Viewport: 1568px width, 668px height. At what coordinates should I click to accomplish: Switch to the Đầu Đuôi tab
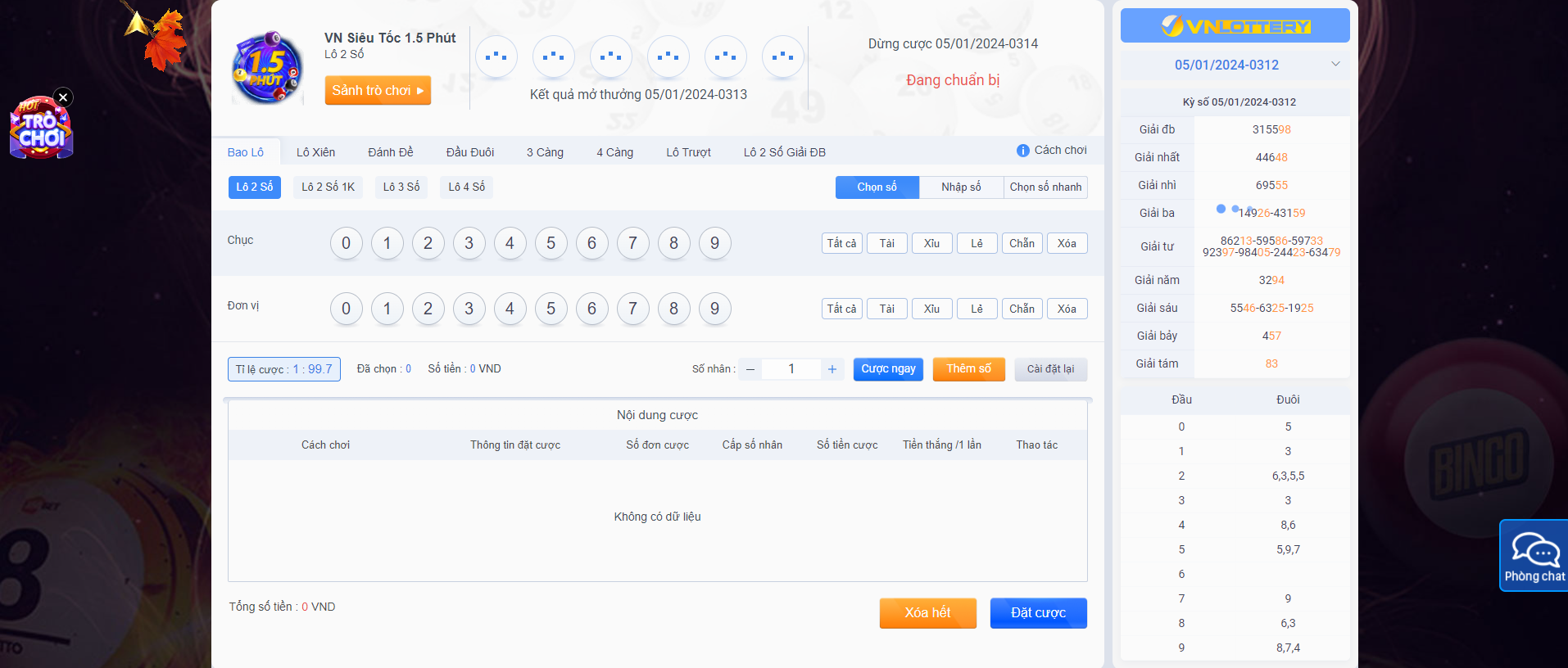(x=470, y=152)
